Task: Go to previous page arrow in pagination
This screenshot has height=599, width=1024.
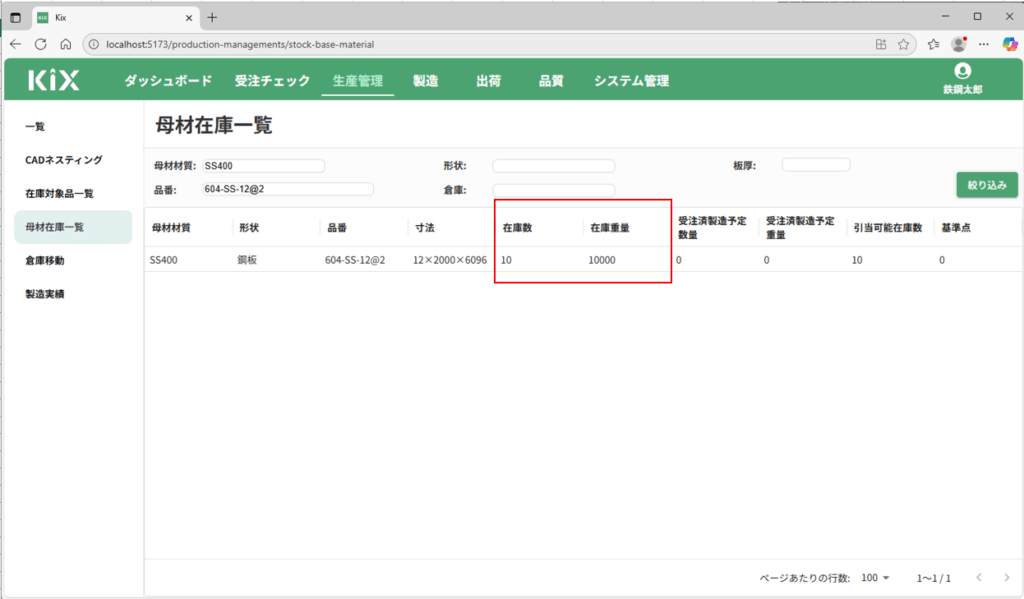Action: (978, 578)
